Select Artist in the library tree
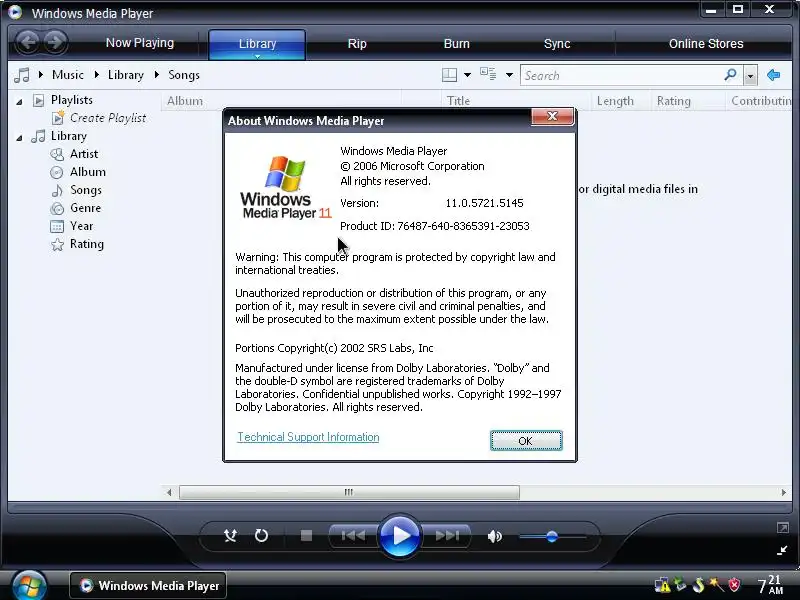 (84, 154)
